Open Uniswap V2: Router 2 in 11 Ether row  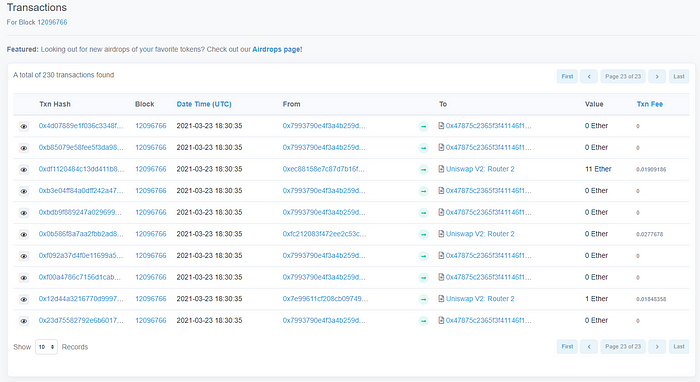pyautogui.click(x=480, y=169)
